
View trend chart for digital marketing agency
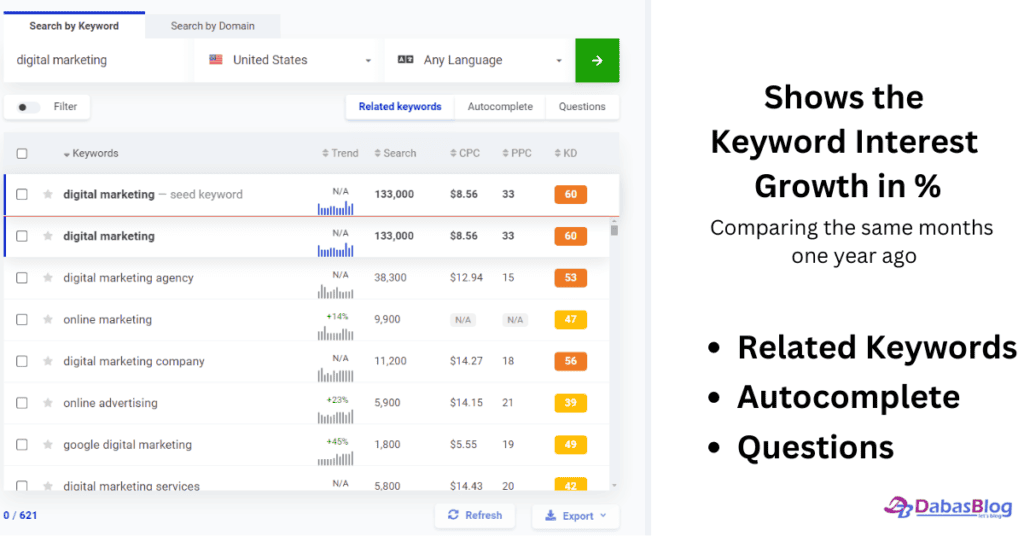pyautogui.click(x=336, y=292)
